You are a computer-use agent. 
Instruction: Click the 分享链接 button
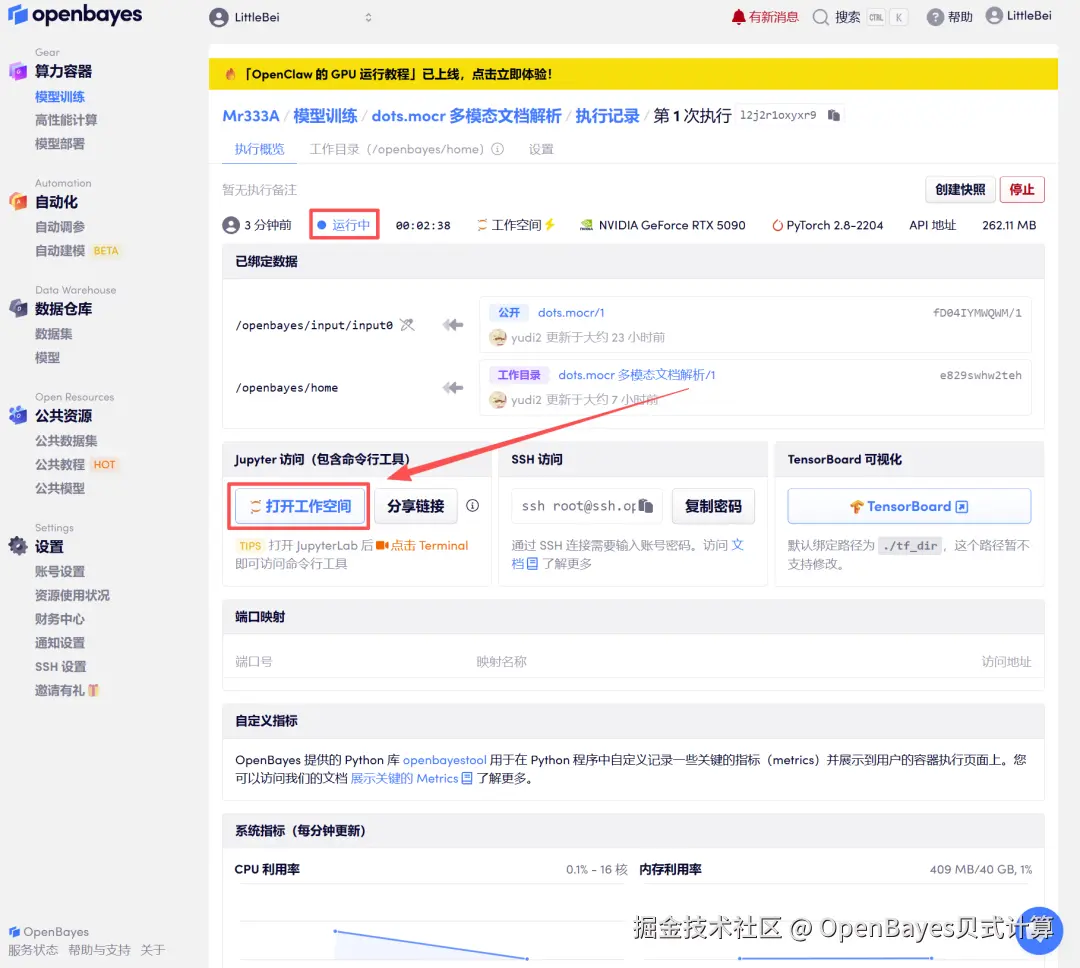pyautogui.click(x=415, y=506)
